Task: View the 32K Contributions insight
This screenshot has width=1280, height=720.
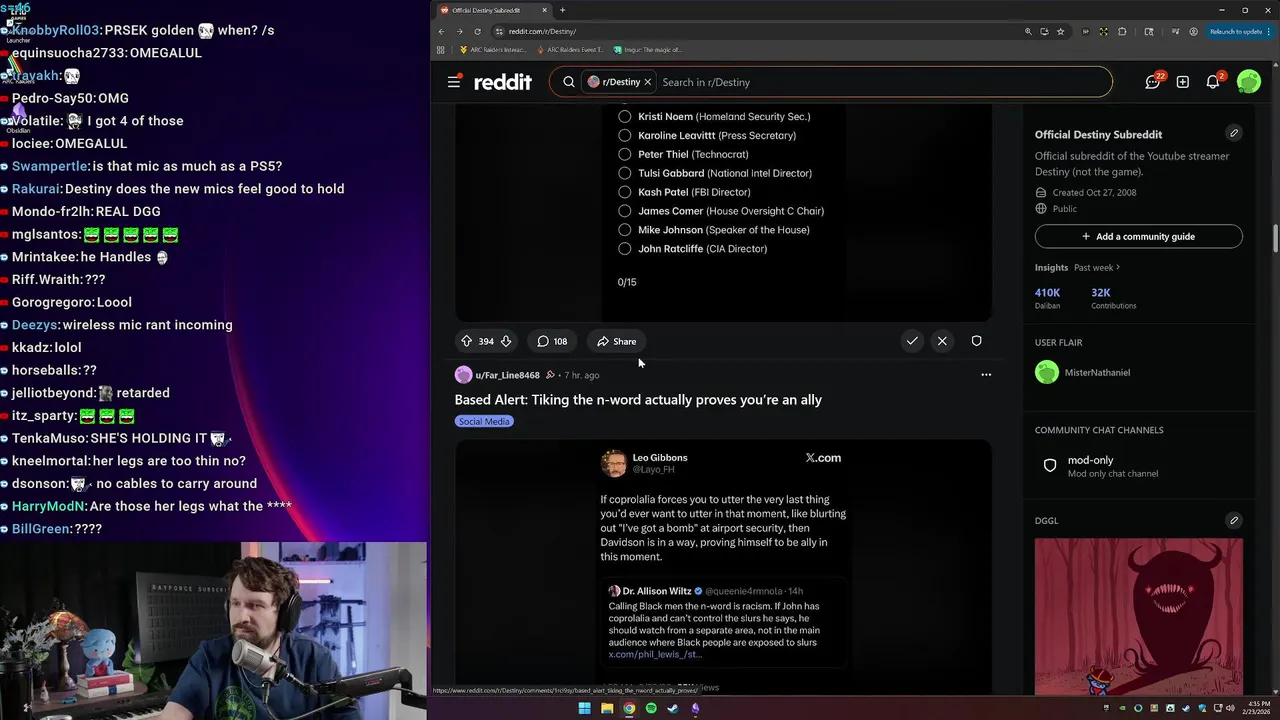Action: (x=1113, y=298)
